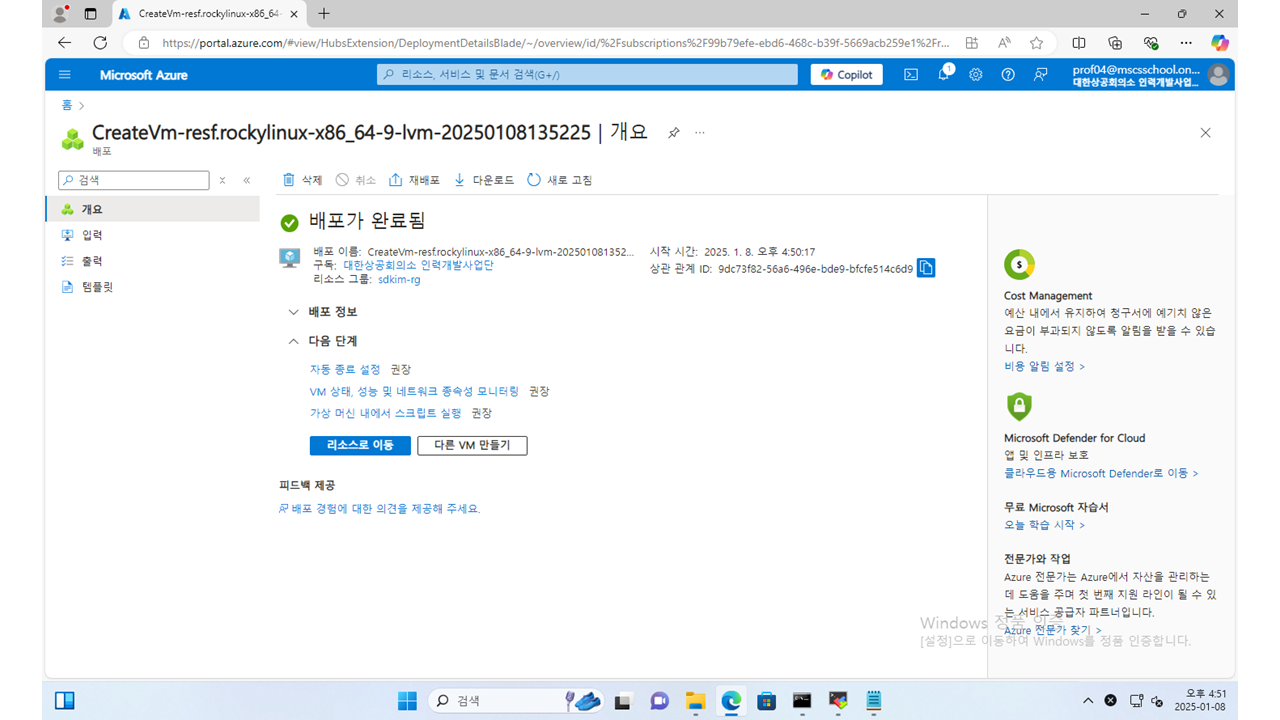Click the browser address bar URL
The width and height of the screenshot is (1280, 720).
coord(555,43)
